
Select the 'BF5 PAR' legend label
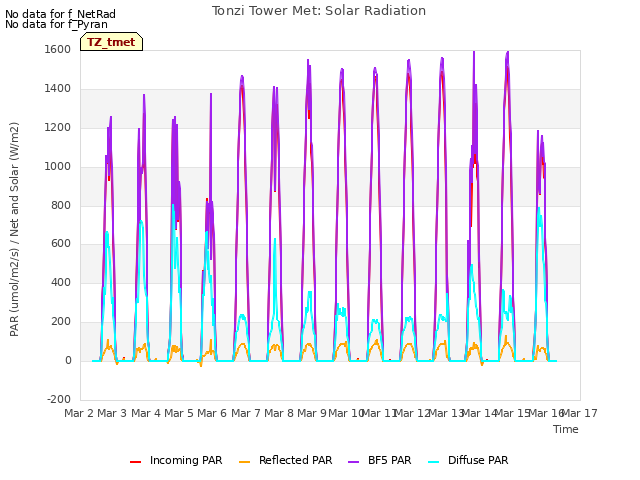[389, 460]
